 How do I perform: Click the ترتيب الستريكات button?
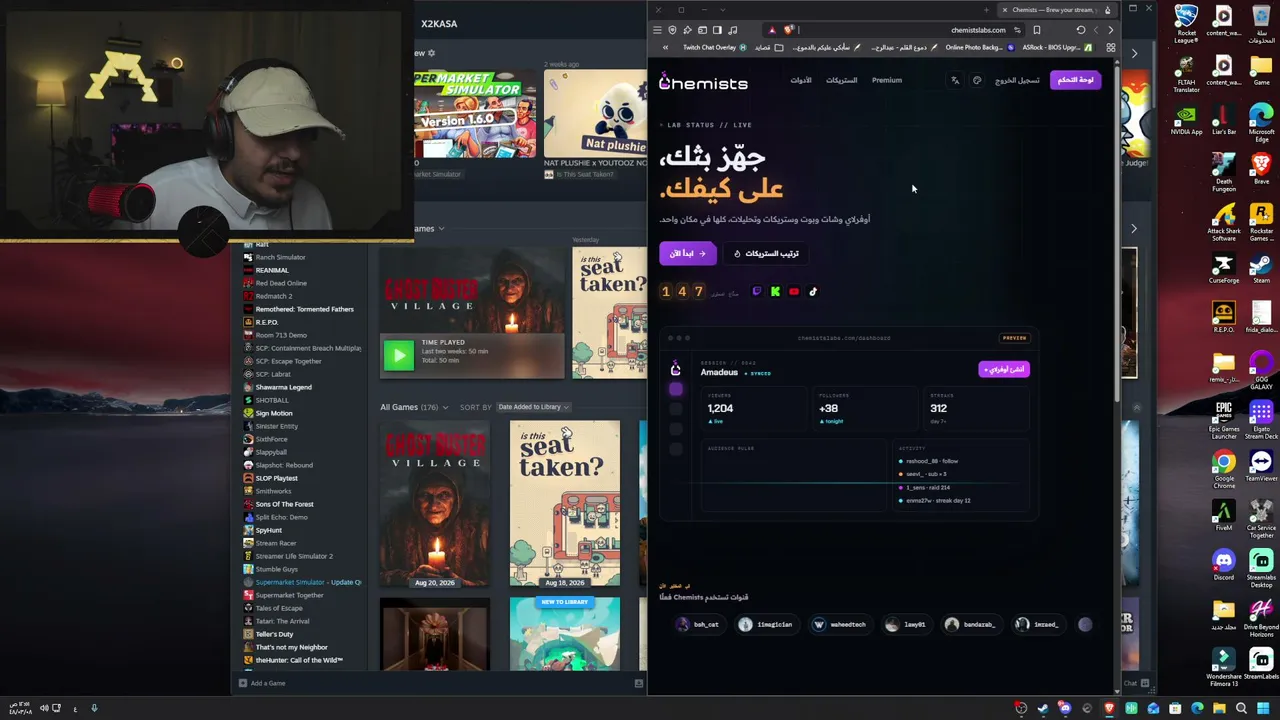pyautogui.click(x=767, y=254)
